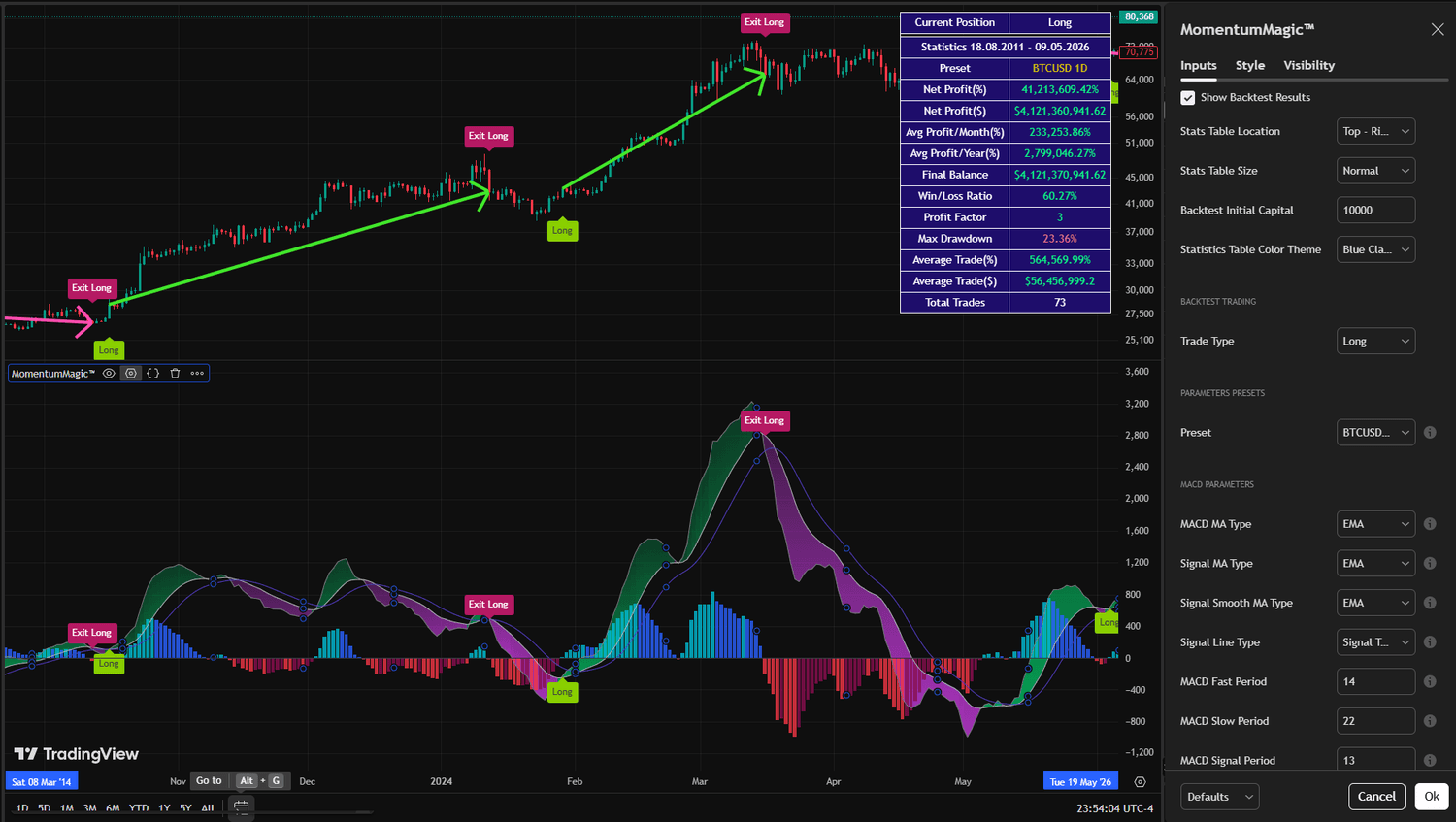Image resolution: width=1456 pixels, height=822 pixels.
Task: Click the TradingView logo on the chart
Action: click(x=76, y=754)
